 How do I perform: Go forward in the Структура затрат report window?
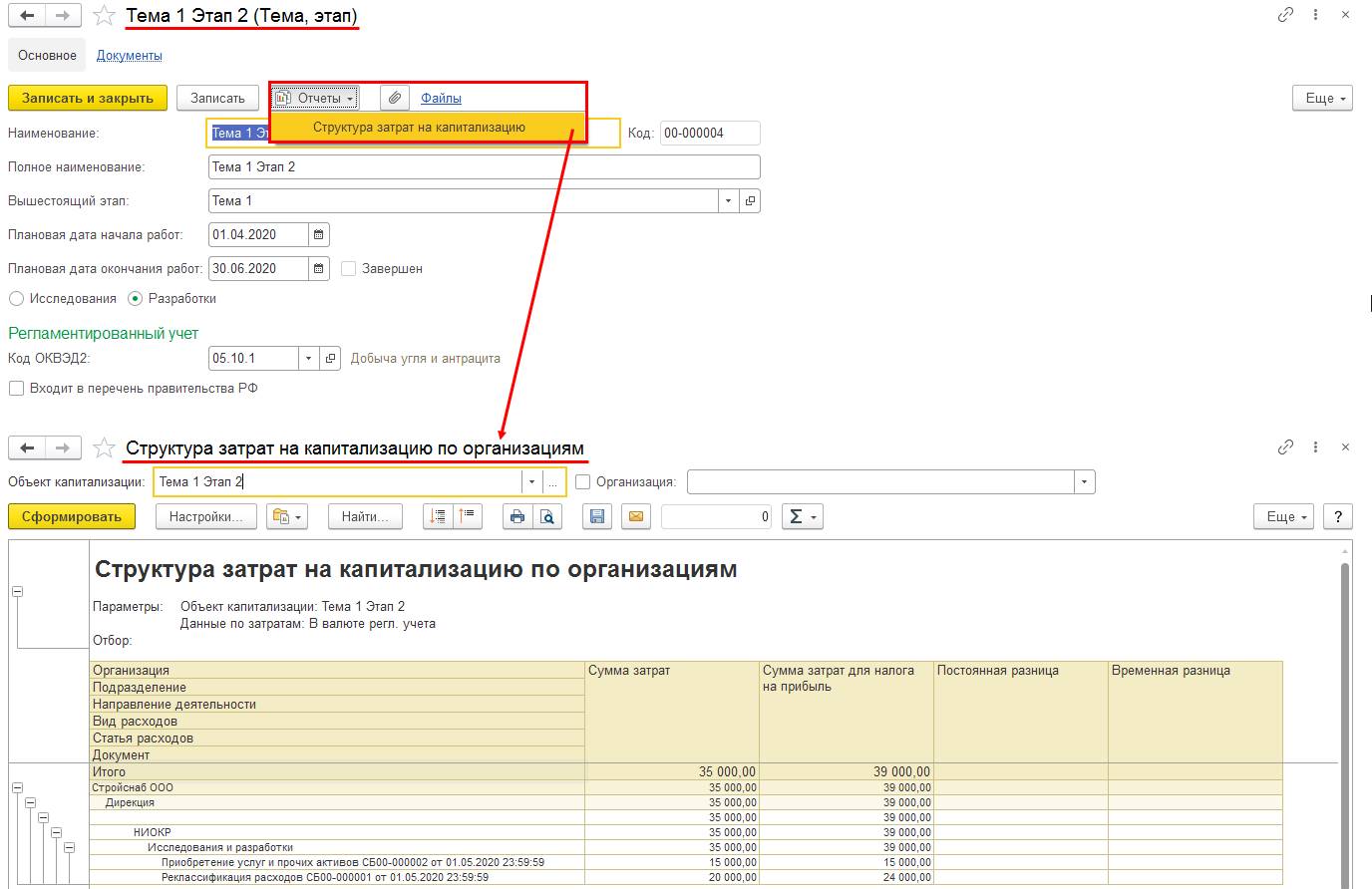(63, 448)
